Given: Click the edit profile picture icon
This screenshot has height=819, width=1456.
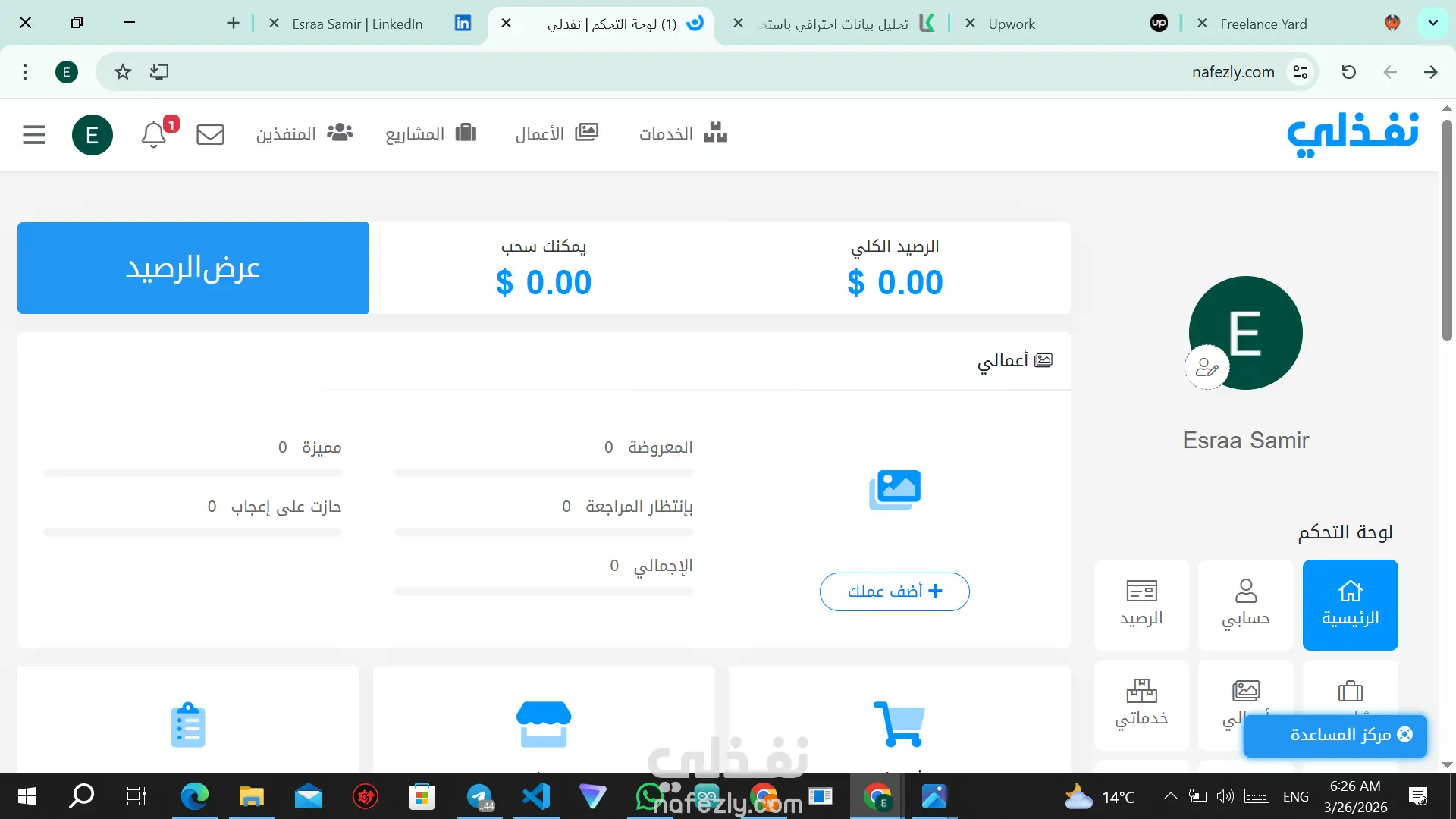Looking at the screenshot, I should coord(1207,368).
